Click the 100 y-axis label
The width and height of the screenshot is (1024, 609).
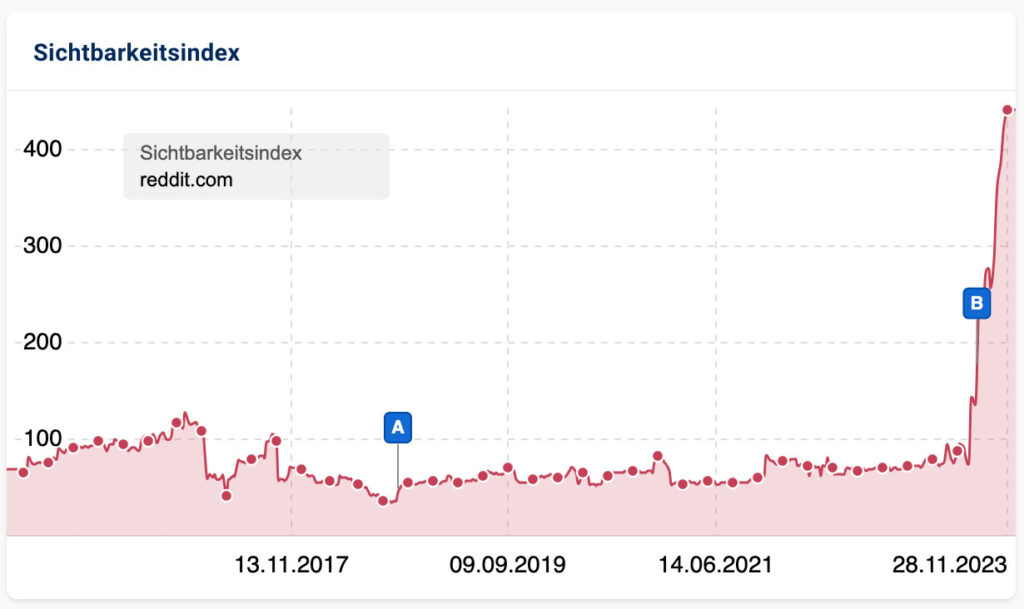click(x=42, y=439)
